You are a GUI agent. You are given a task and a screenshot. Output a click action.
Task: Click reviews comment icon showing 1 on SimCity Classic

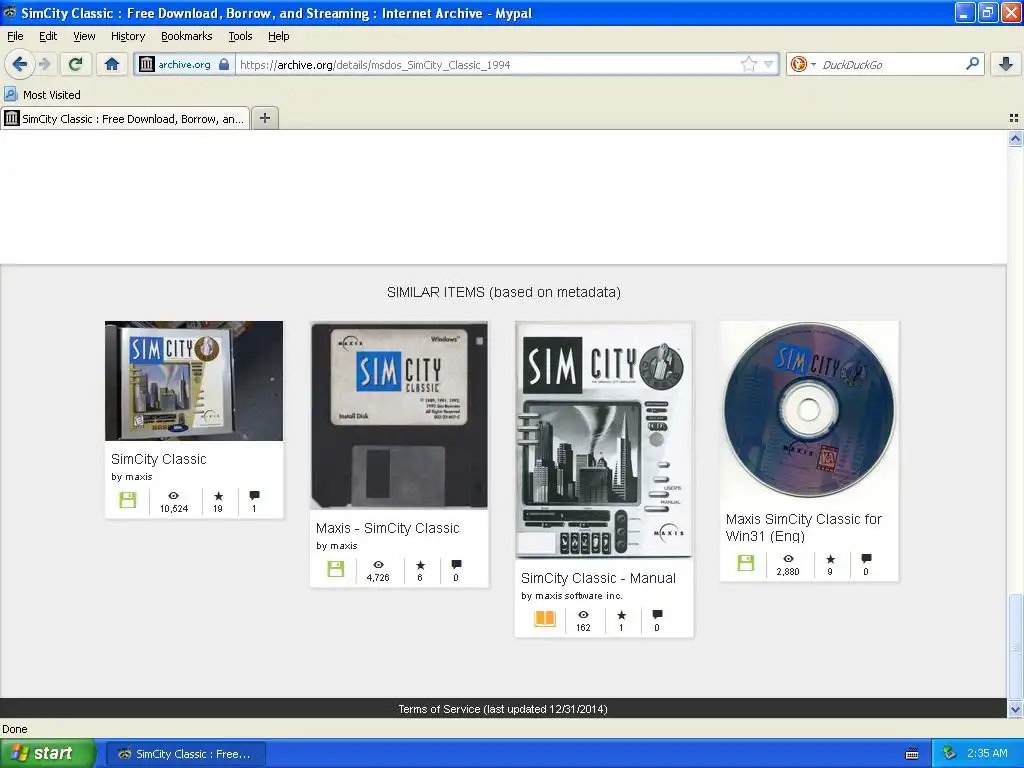pos(254,496)
